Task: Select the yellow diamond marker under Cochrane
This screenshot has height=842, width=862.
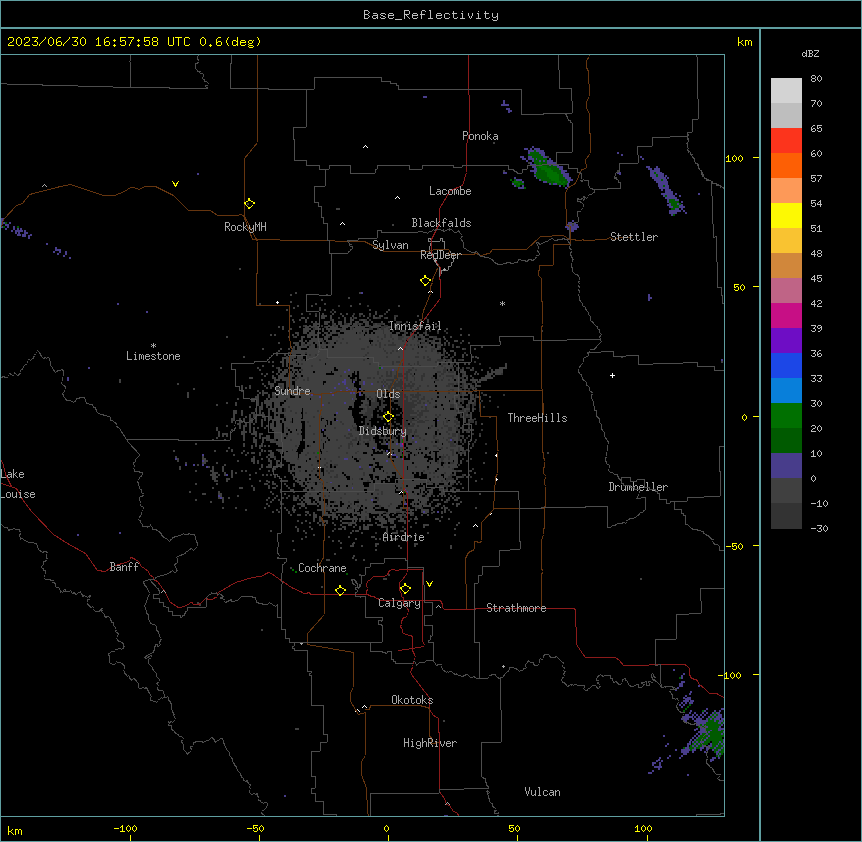Action: point(340,590)
